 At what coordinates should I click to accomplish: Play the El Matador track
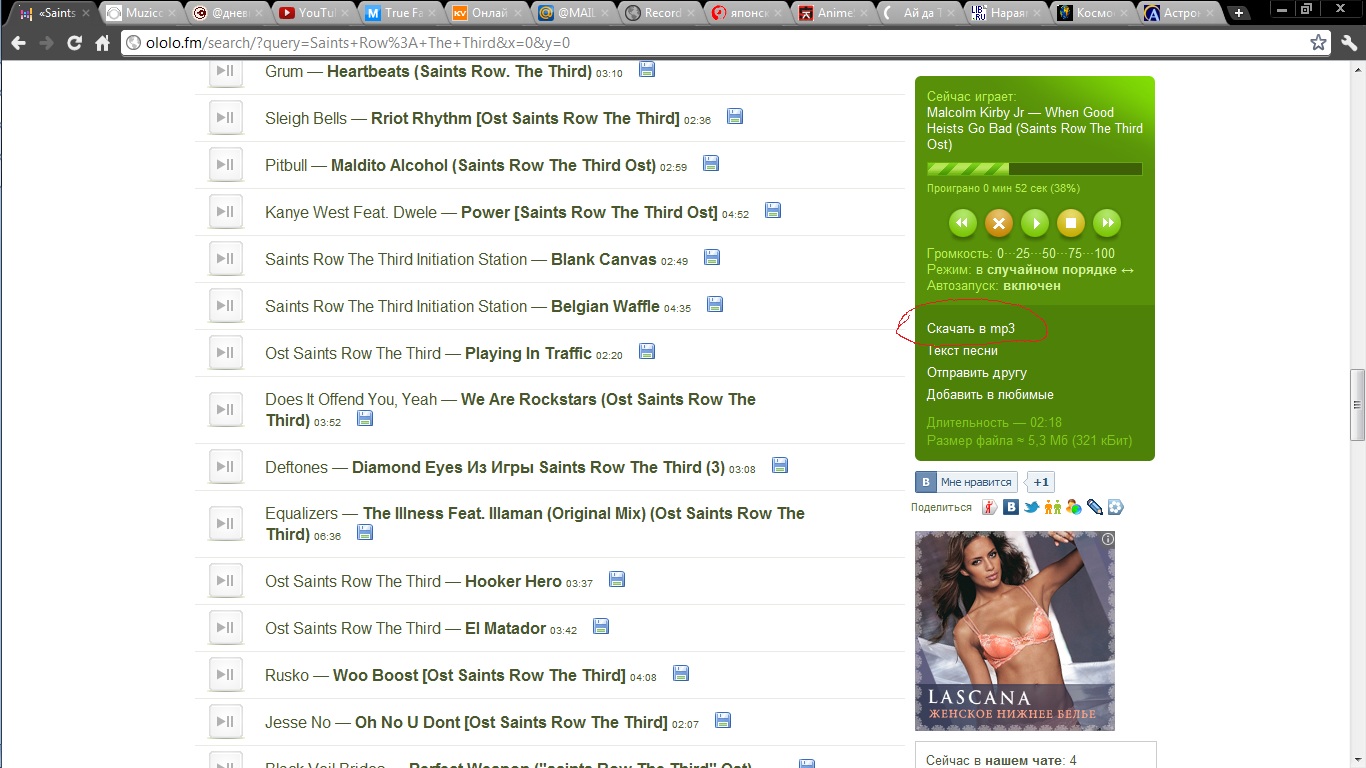click(x=226, y=628)
